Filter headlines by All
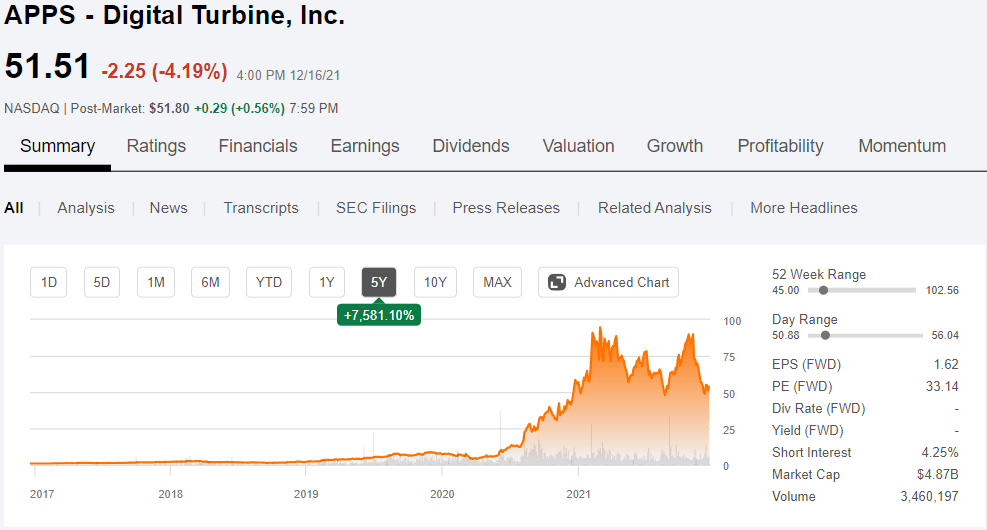The image size is (987, 530). tap(14, 208)
